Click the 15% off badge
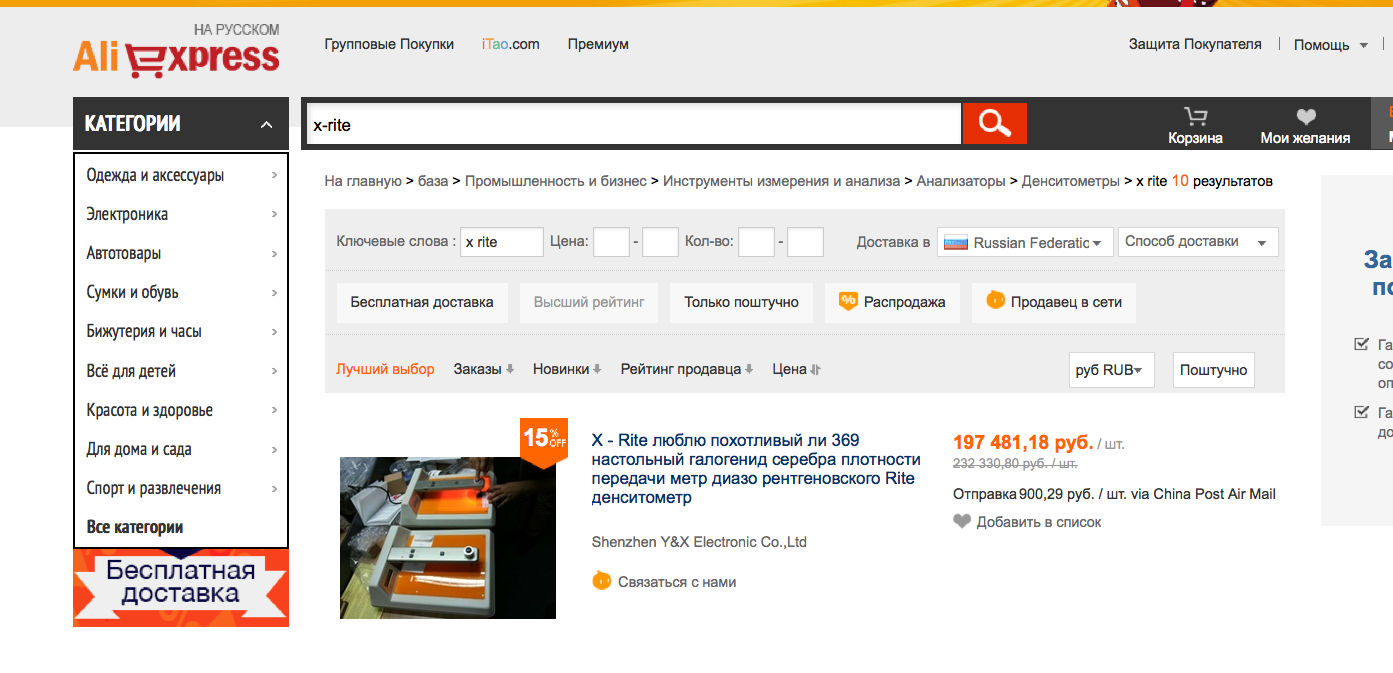The image size is (1393, 673). point(544,441)
